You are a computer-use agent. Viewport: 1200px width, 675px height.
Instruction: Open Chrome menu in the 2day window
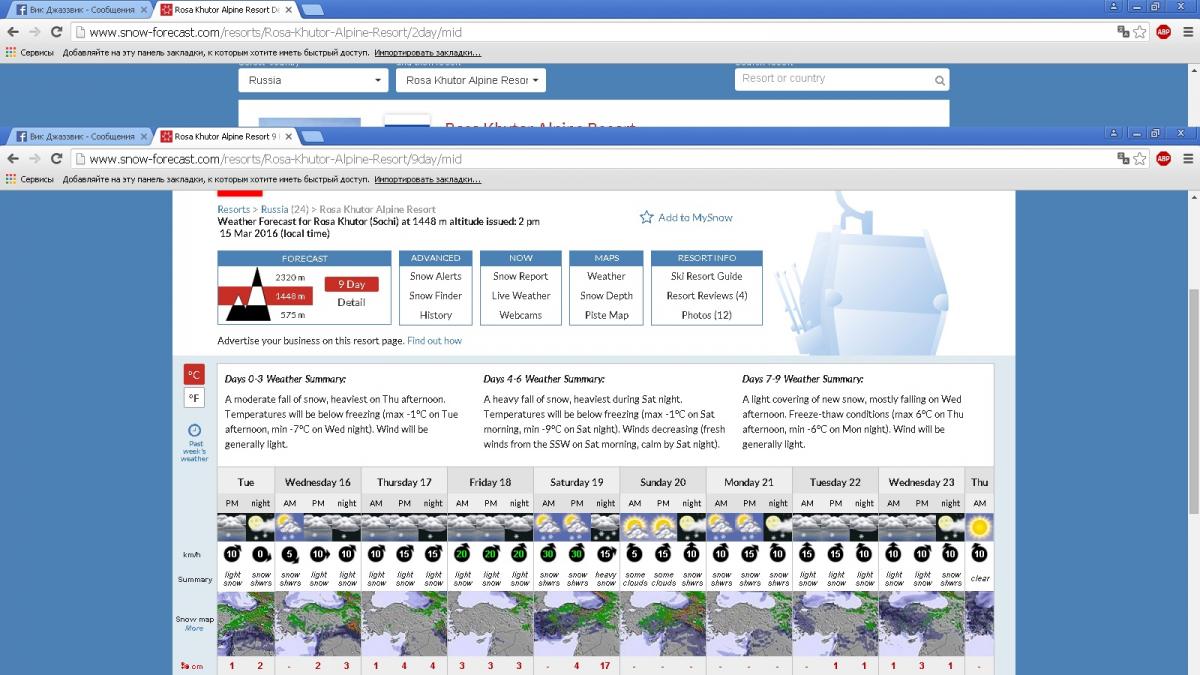[1186, 31]
